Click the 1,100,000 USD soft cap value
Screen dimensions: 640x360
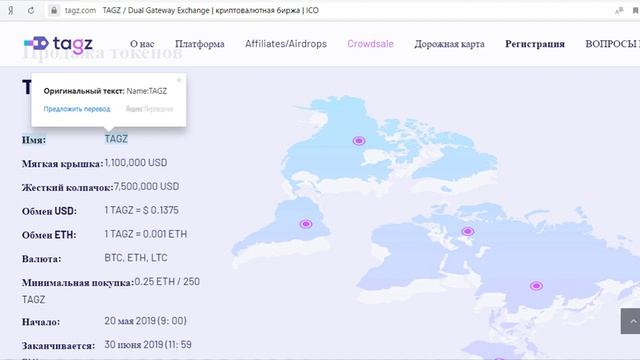[136, 162]
